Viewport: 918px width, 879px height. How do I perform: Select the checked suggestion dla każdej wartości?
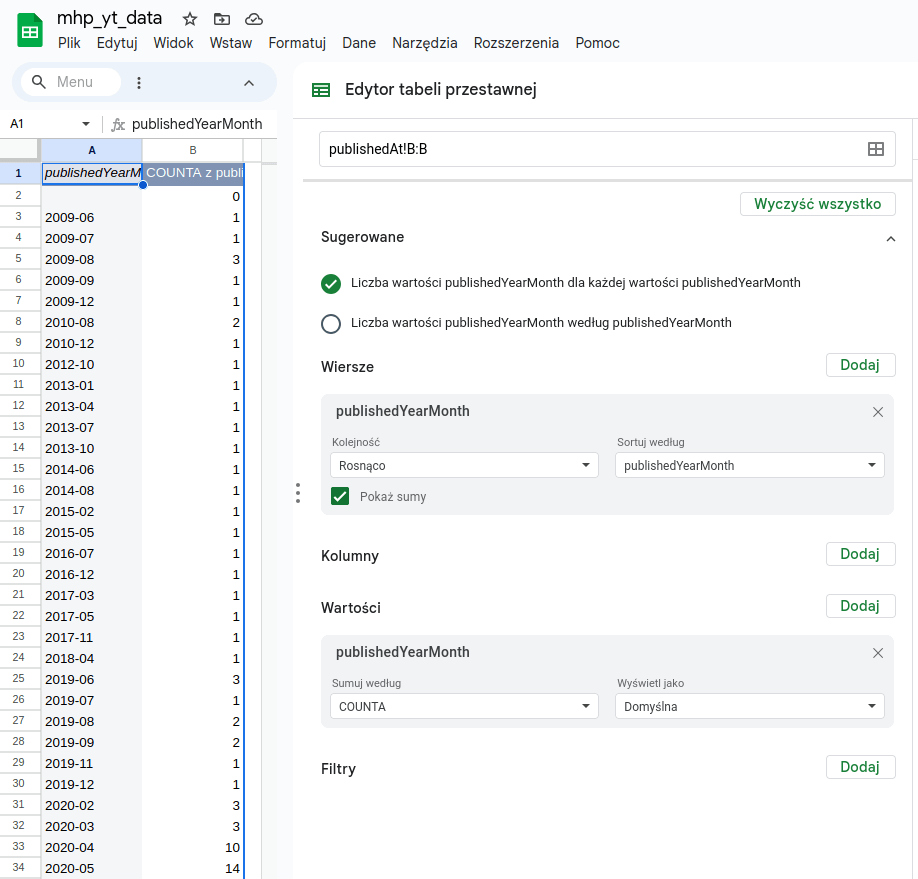click(x=331, y=283)
